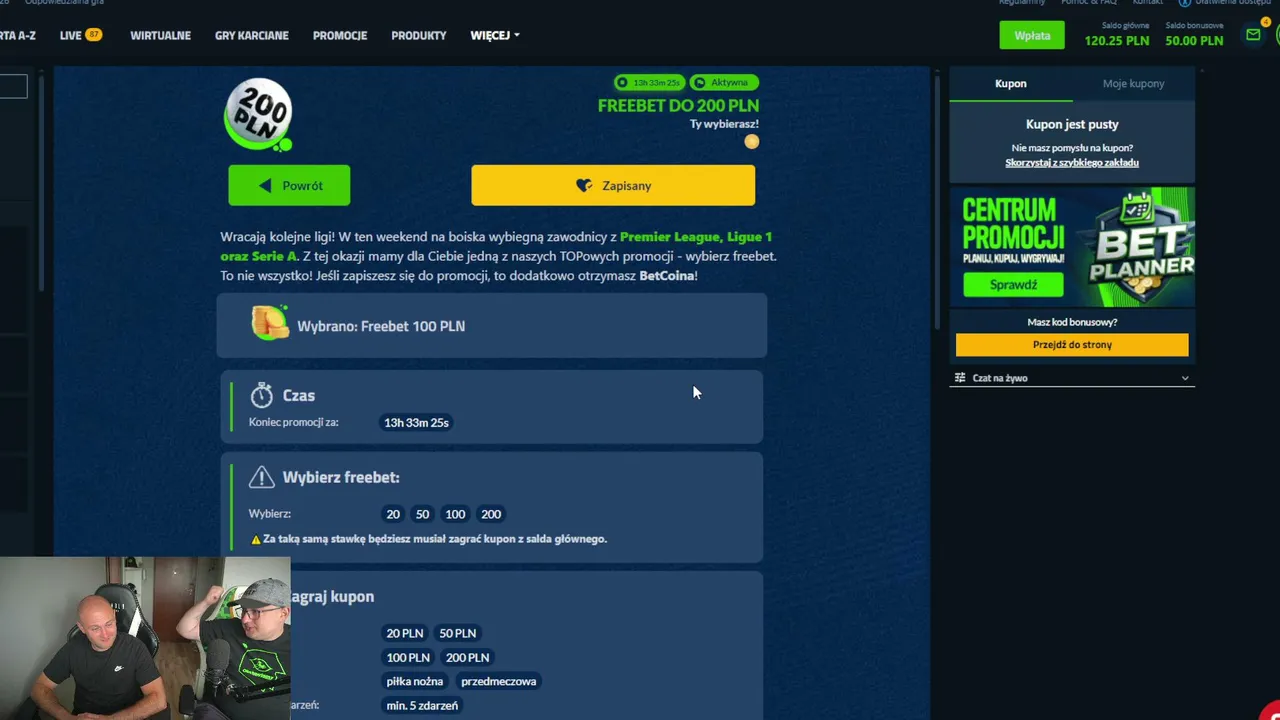Click the FREEBET DO 200 PLN heading
This screenshot has height=720, width=1280.
coord(678,105)
